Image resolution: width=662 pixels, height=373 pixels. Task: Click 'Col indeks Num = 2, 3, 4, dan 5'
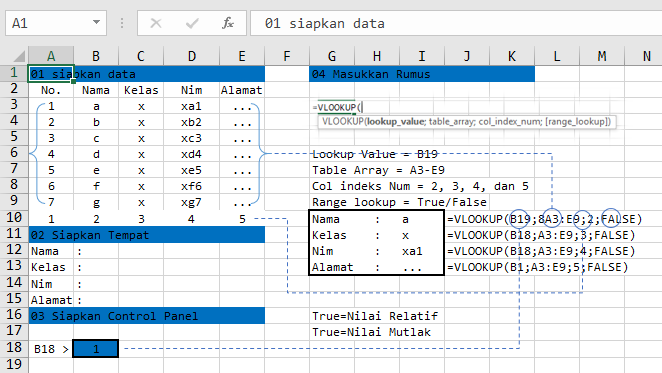pyautogui.click(x=420, y=186)
